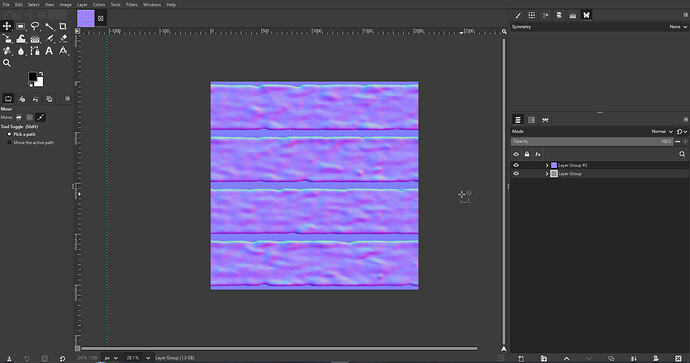The image size is (690, 363).
Task: Open the Windows menu
Action: click(x=152, y=4)
